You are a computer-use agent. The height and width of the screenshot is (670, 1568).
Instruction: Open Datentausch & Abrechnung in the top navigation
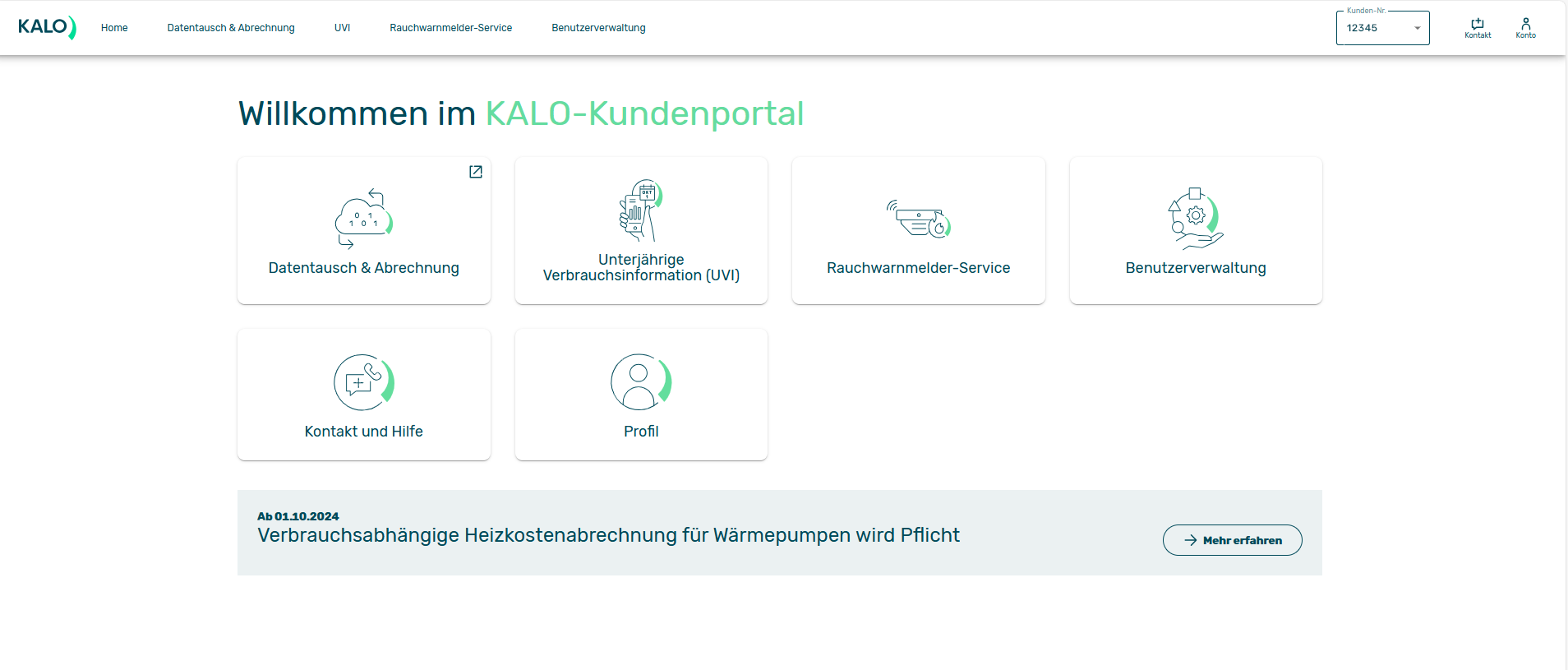[231, 28]
